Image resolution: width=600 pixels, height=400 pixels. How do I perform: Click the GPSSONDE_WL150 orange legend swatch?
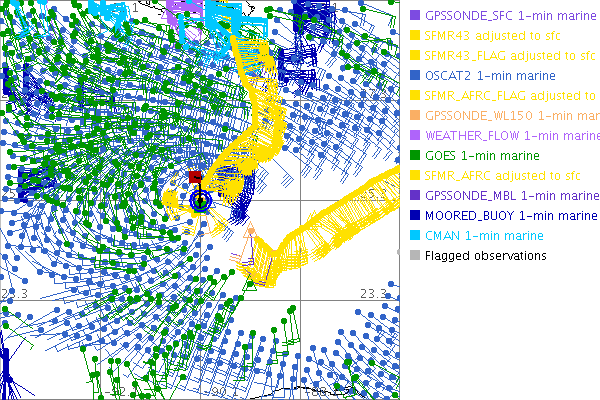416,116
